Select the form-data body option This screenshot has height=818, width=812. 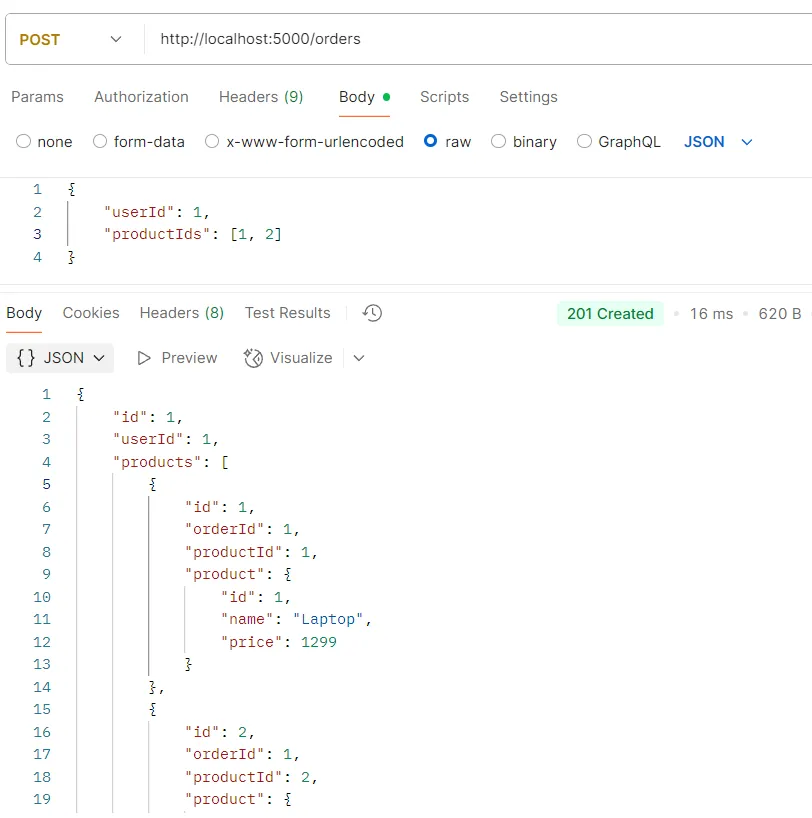pyautogui.click(x=139, y=141)
